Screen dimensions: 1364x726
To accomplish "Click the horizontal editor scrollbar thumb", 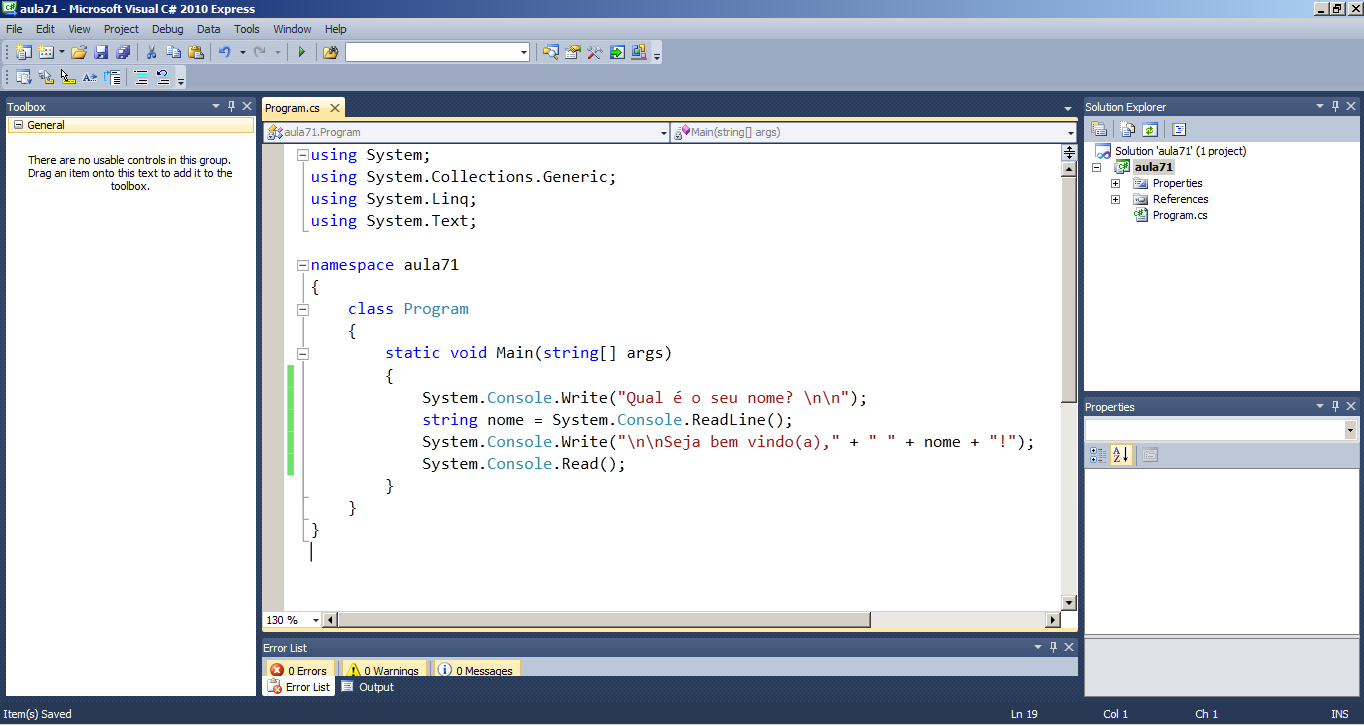I will [x=604, y=620].
